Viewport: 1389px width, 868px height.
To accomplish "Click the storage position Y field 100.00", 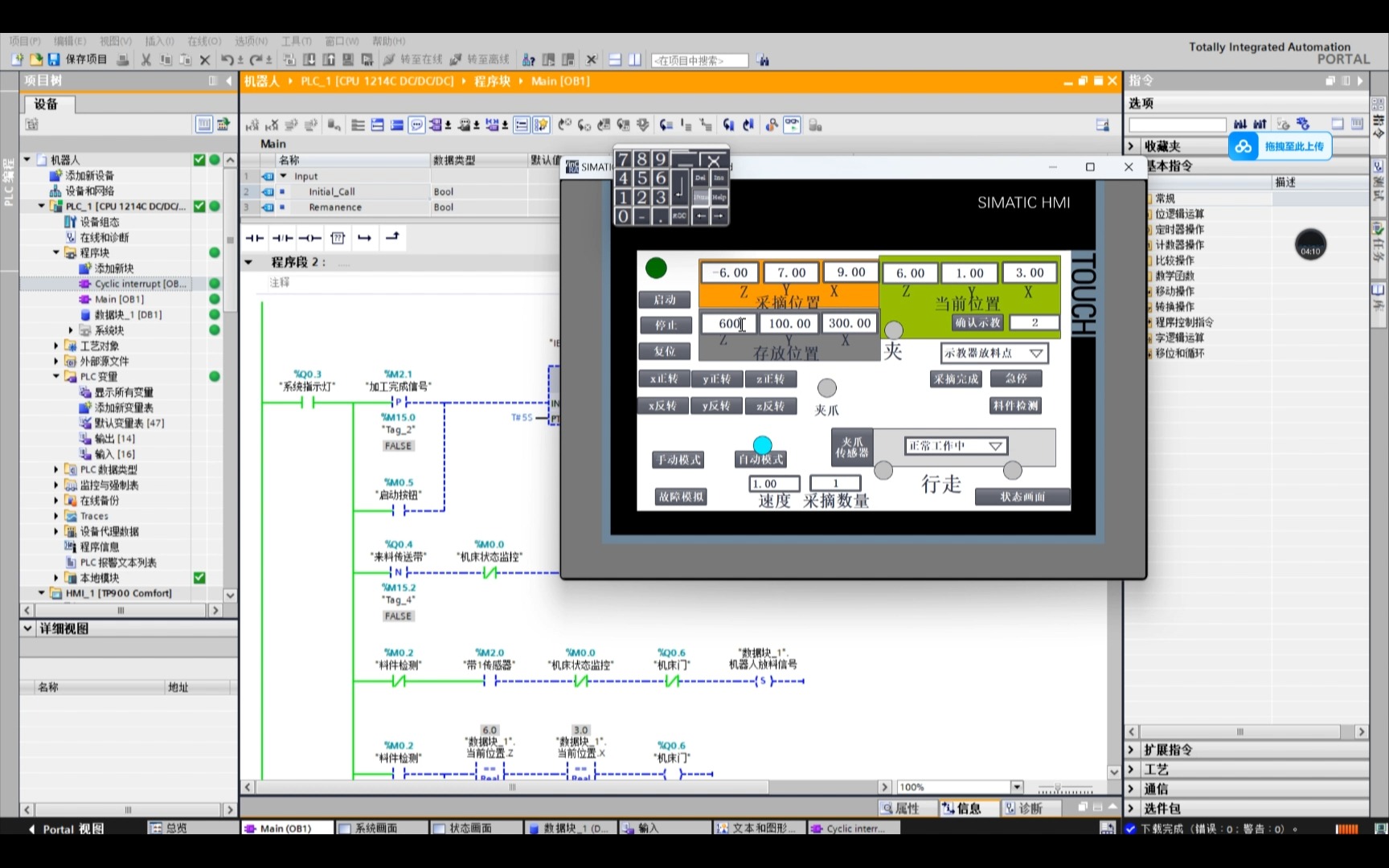I will point(789,323).
